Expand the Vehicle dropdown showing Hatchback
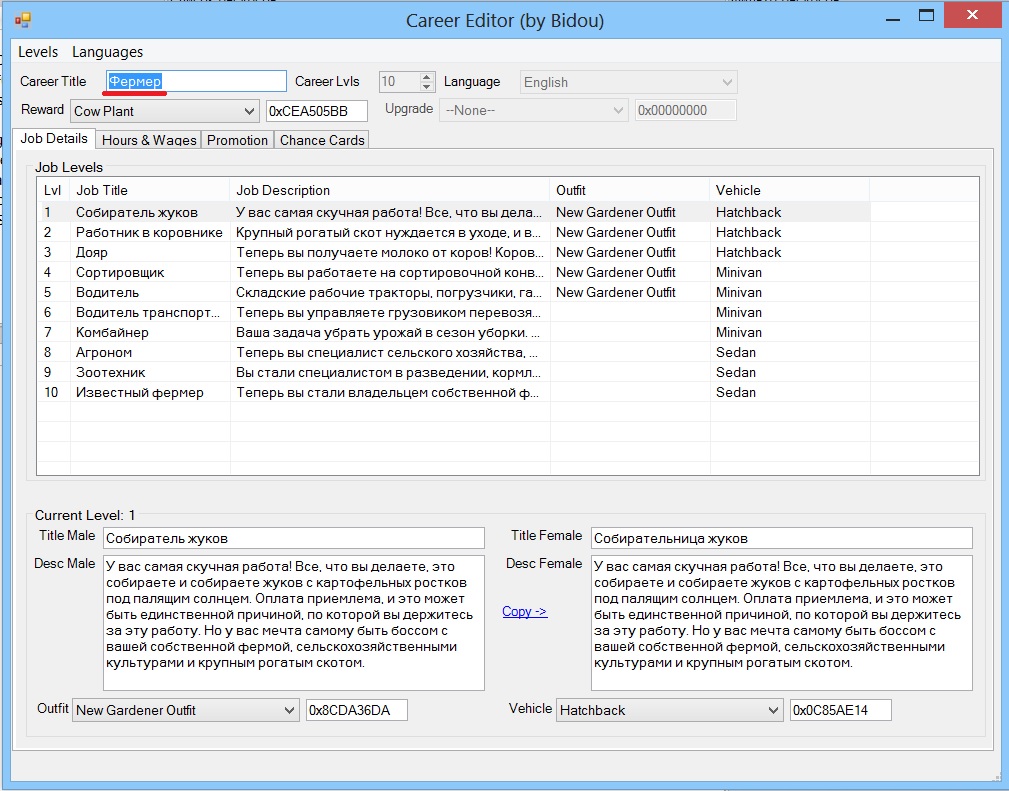The height and width of the screenshot is (791, 1009). tap(773, 710)
